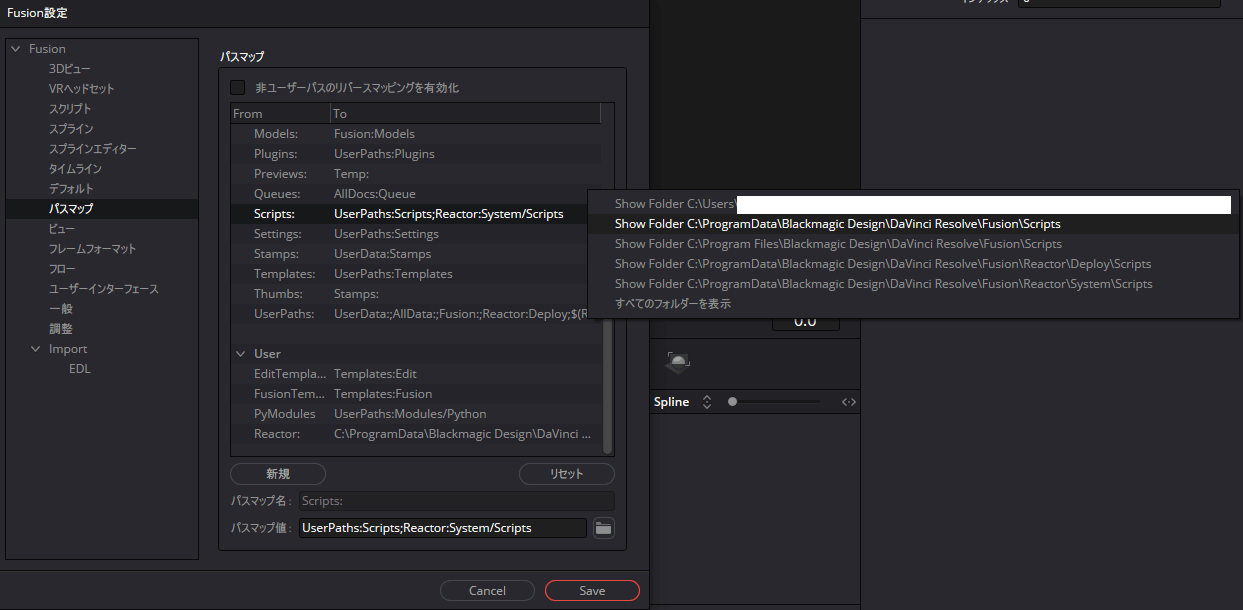Screen dimensions: 1243x610
Task: Collapse the User group in the path map list
Action: (x=240, y=354)
